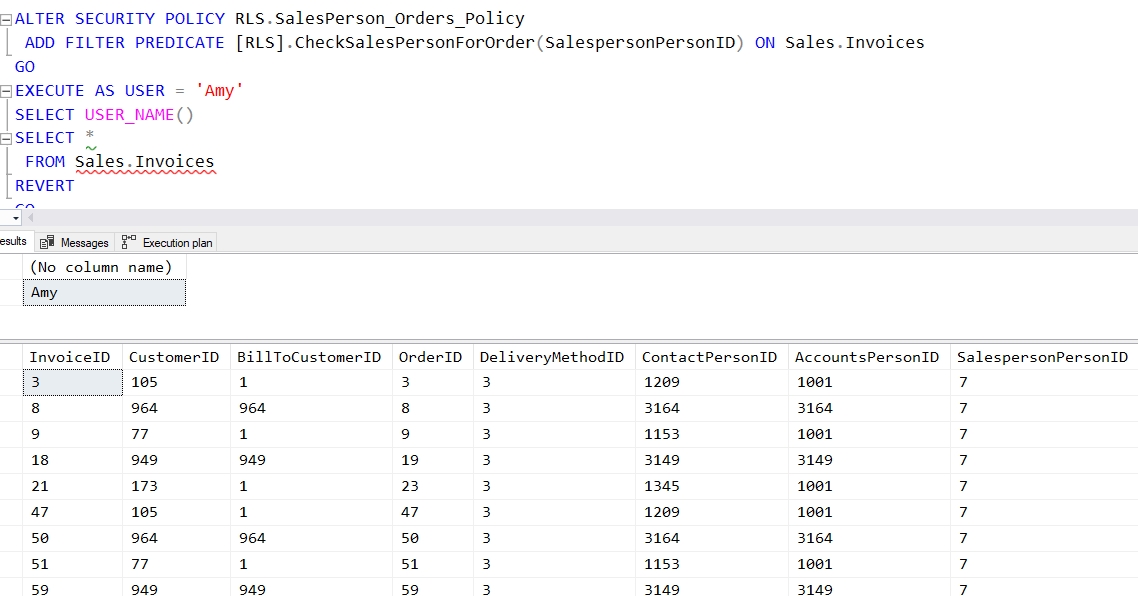Viewport: 1138px width, 596px height.
Task: Select the (No column name) header
Action: (x=105, y=267)
